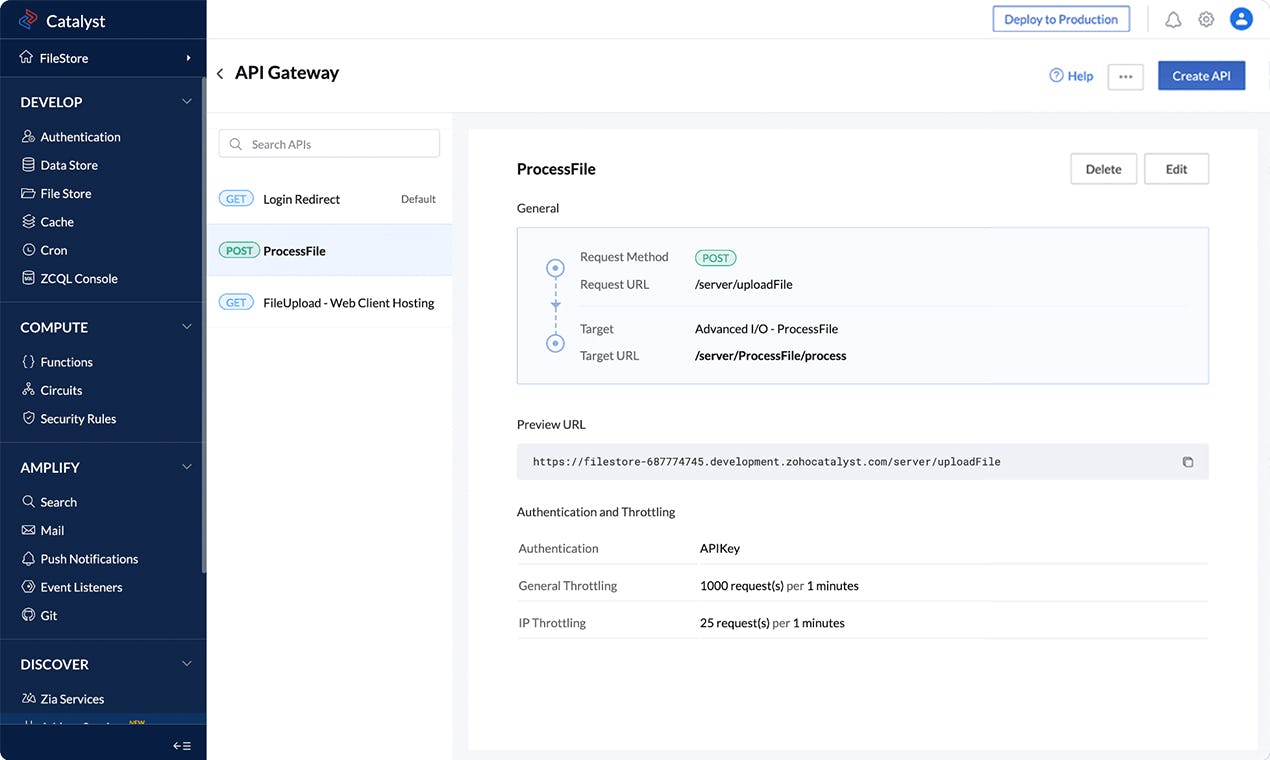The height and width of the screenshot is (760, 1270).
Task: Open the user profile avatar
Action: [x=1241, y=19]
